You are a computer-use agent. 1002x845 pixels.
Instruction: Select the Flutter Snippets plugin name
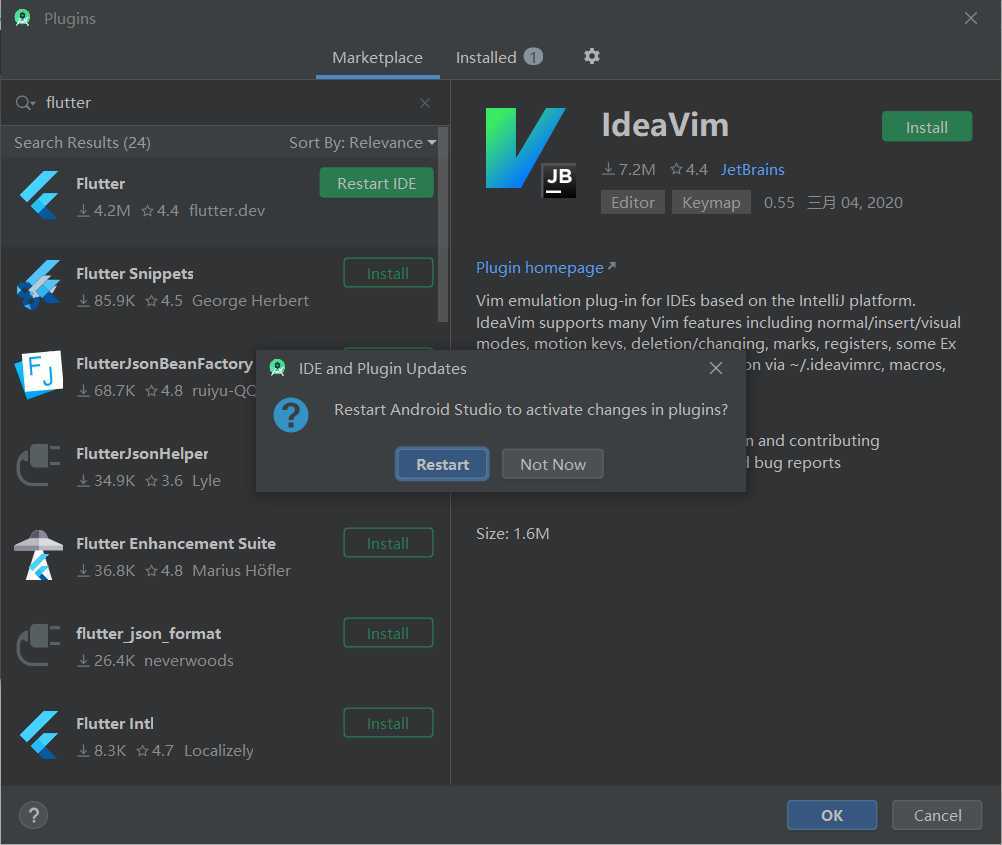(135, 274)
